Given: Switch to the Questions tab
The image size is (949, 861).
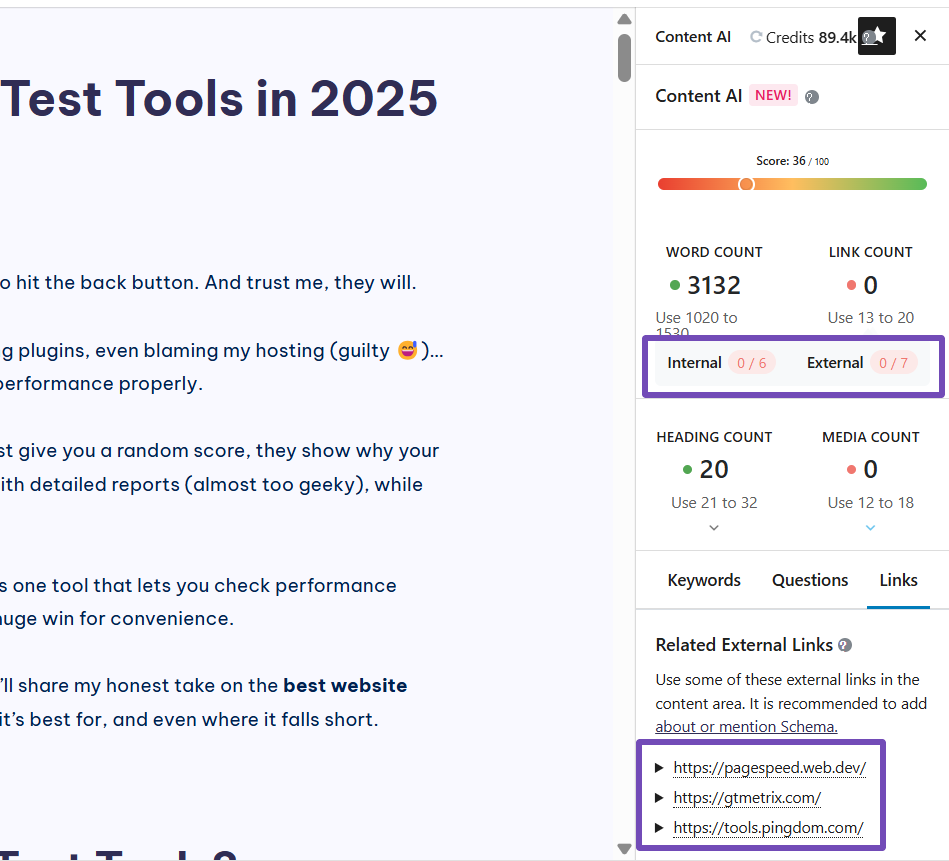Looking at the screenshot, I should click(810, 580).
